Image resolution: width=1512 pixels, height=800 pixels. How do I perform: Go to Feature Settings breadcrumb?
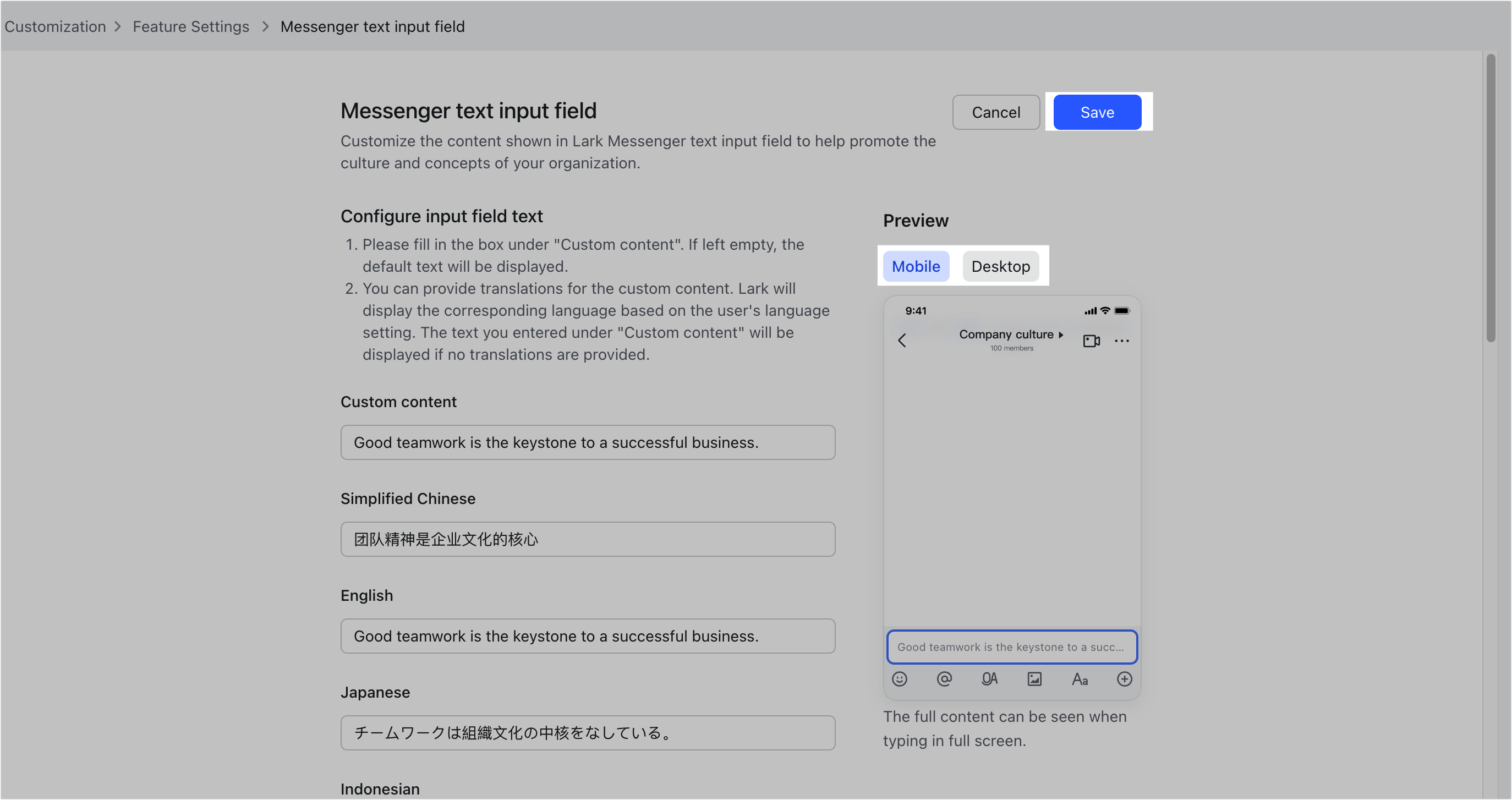(191, 26)
